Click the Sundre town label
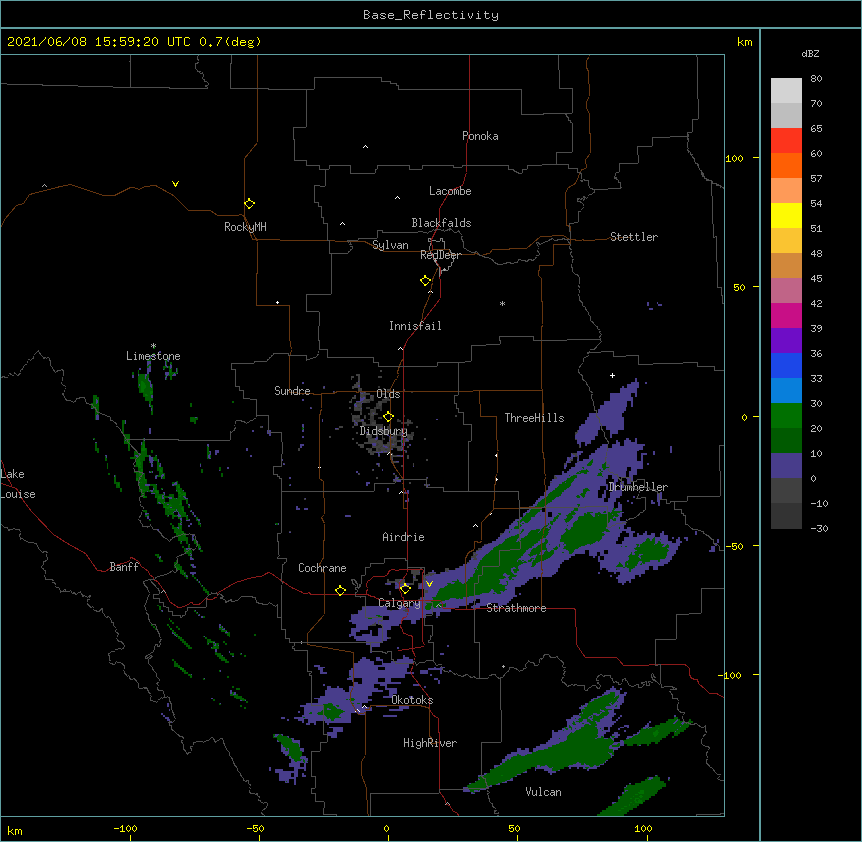 [x=292, y=391]
